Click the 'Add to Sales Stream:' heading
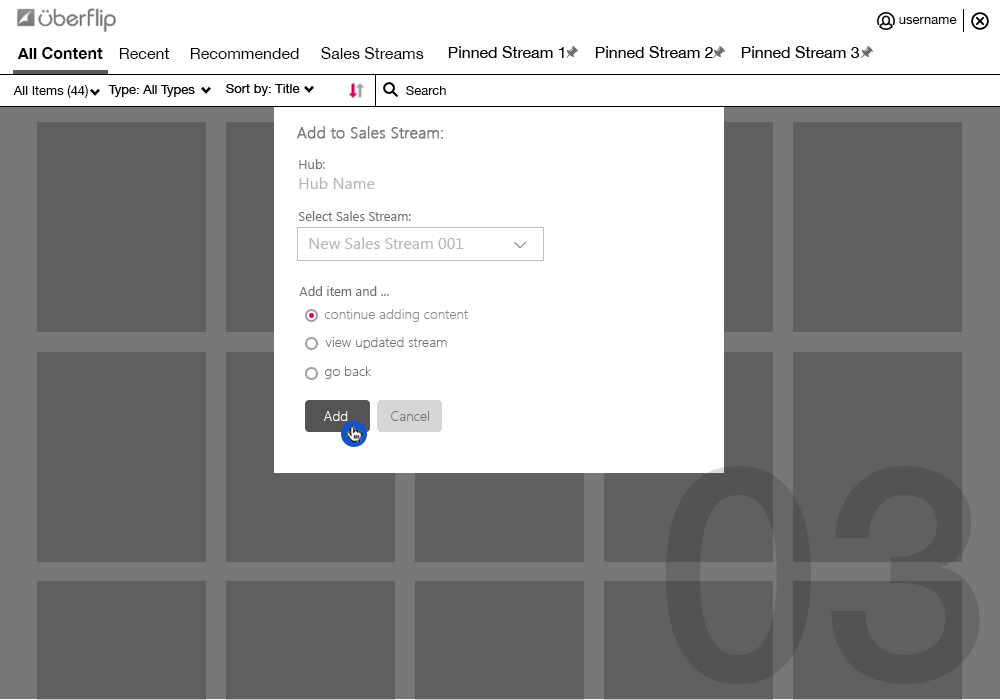Viewport: 1000px width, 700px height. 370,133
